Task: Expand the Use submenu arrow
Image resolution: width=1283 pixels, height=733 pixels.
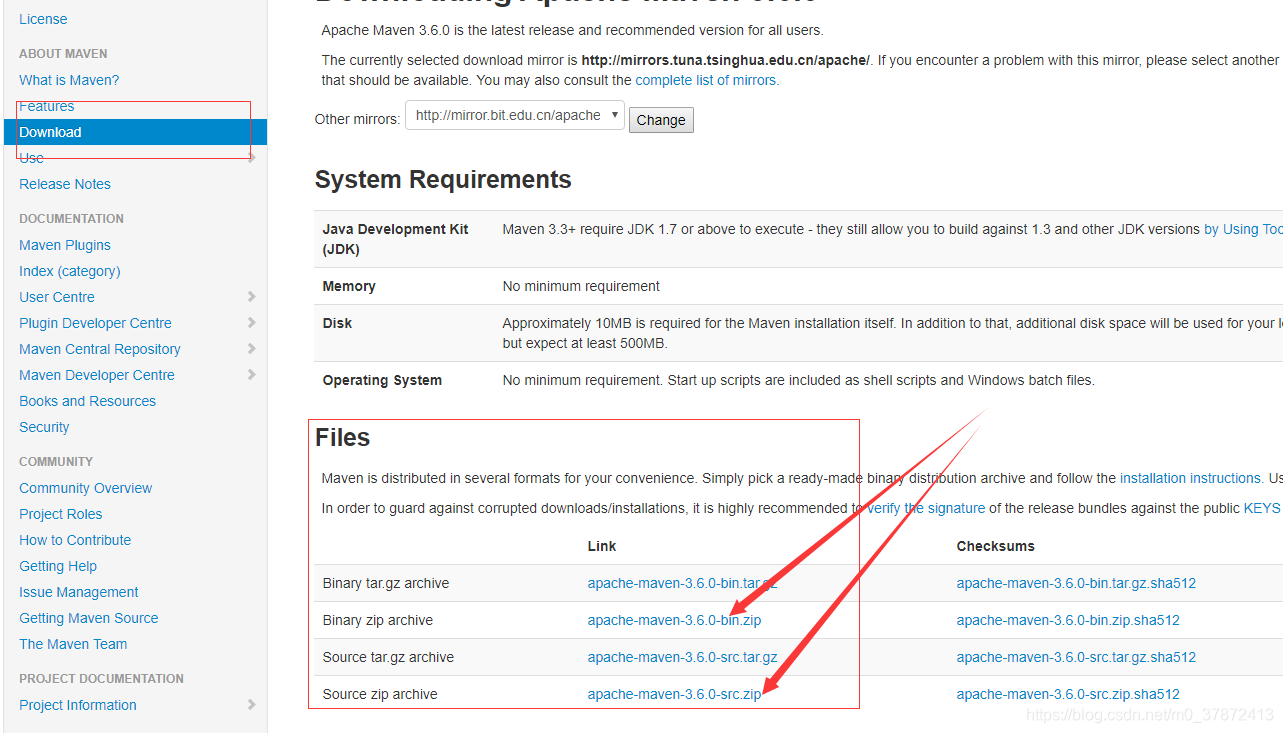Action: pos(251,158)
